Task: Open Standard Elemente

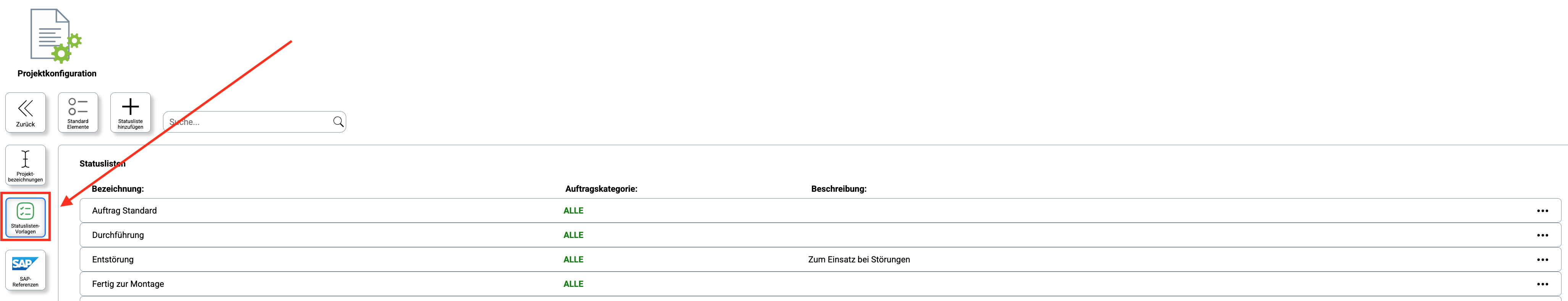Action: [x=78, y=112]
